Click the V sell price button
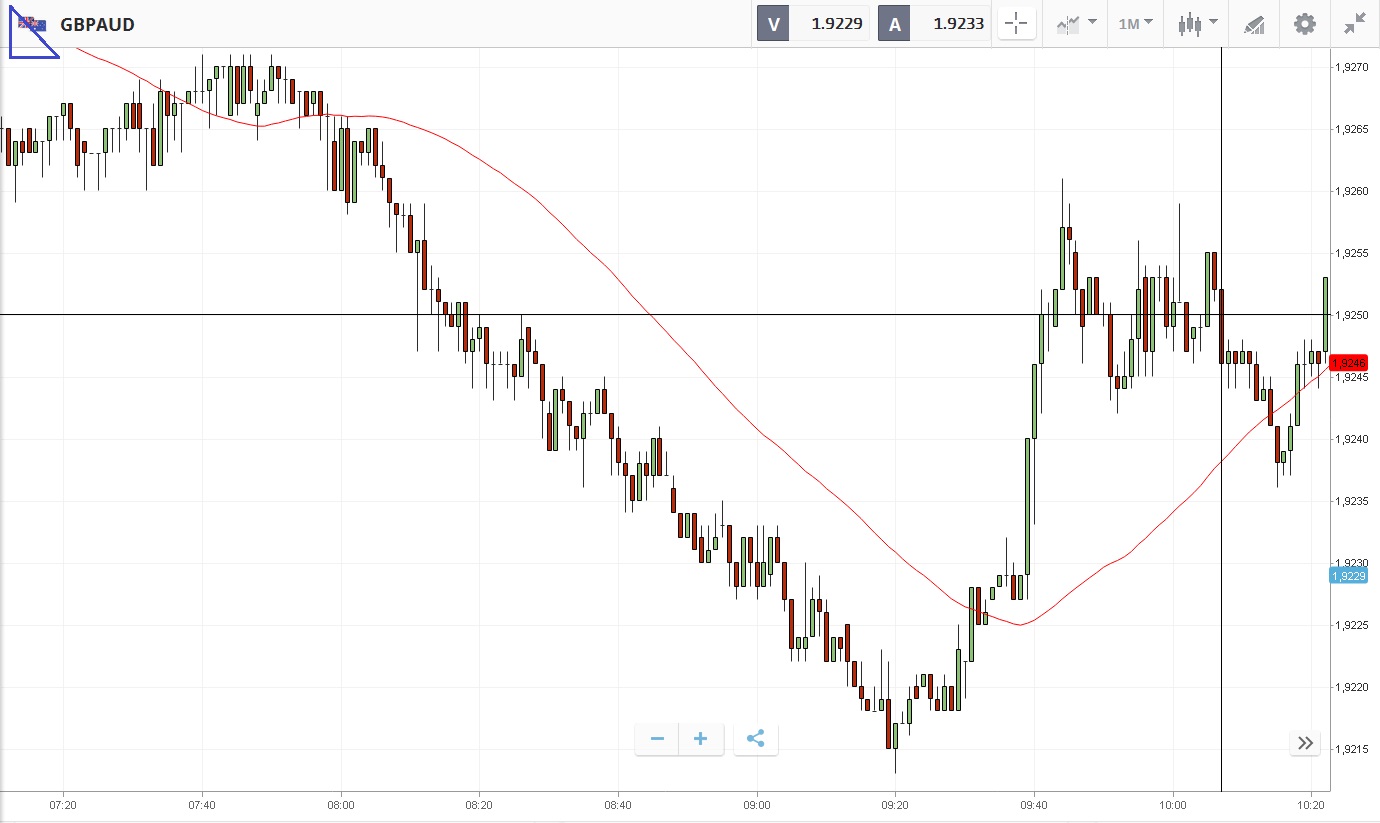This screenshot has width=1380, height=823. (x=813, y=24)
